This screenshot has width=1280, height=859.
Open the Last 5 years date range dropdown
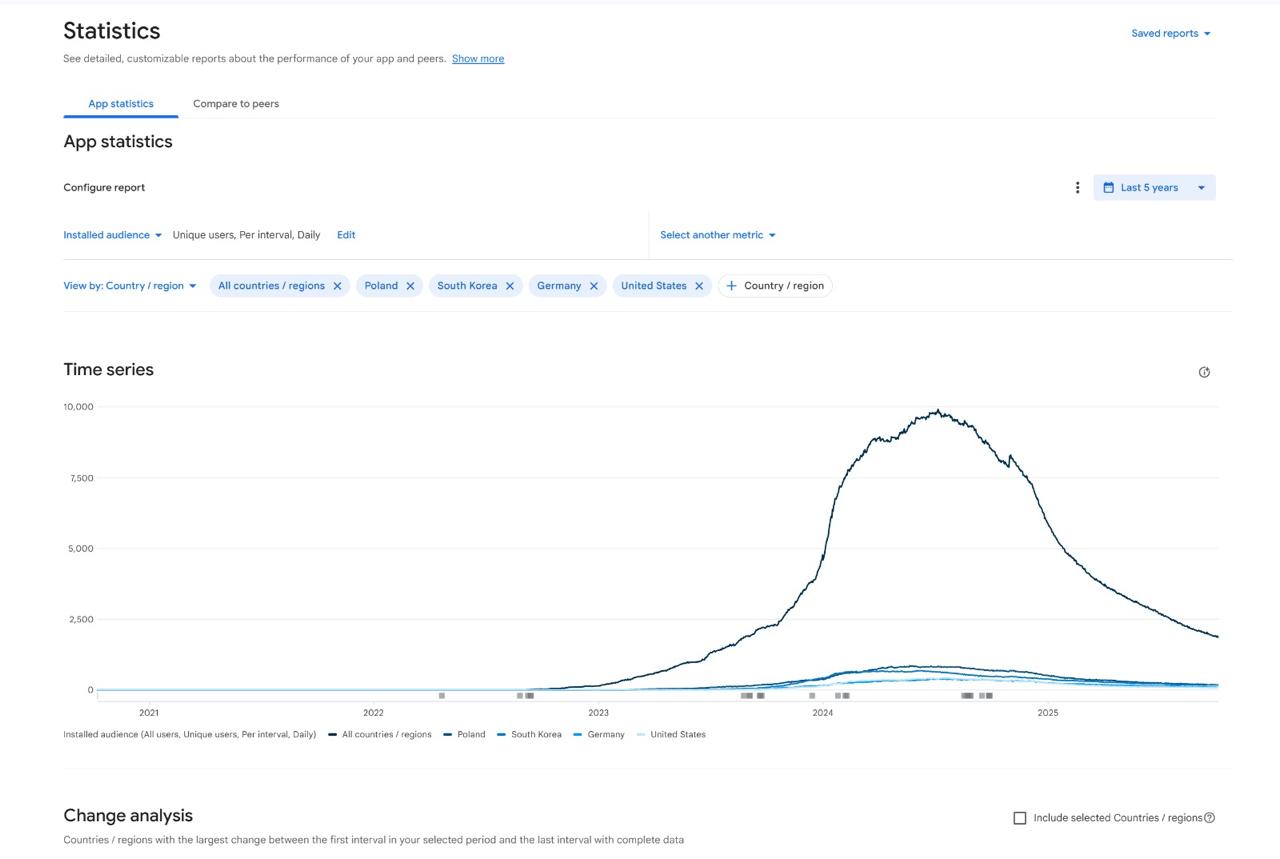click(x=1154, y=188)
